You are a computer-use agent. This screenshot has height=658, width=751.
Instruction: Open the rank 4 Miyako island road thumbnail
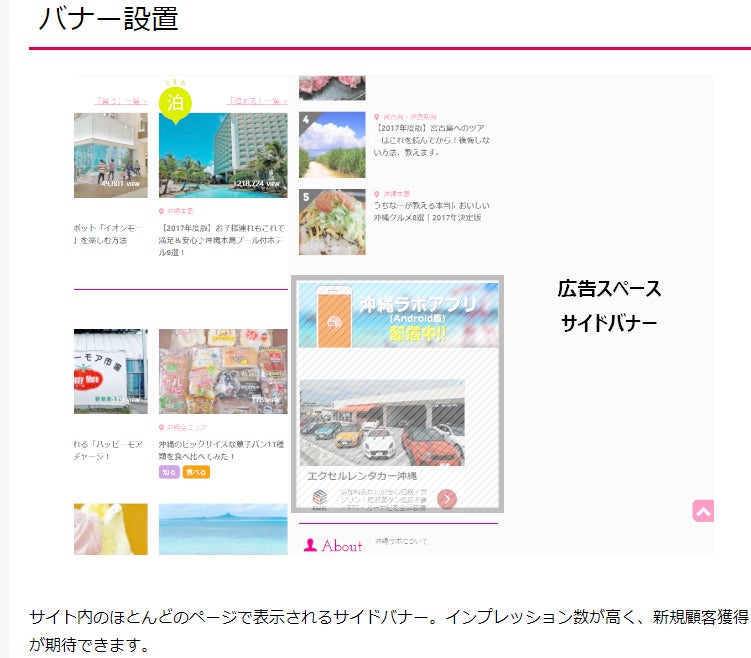[332, 145]
